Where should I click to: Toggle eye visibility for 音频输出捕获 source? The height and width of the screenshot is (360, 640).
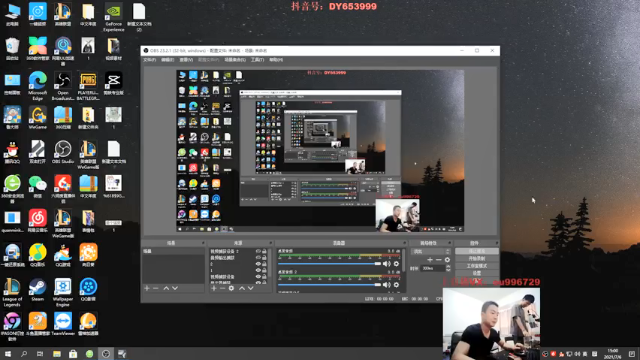point(258,258)
